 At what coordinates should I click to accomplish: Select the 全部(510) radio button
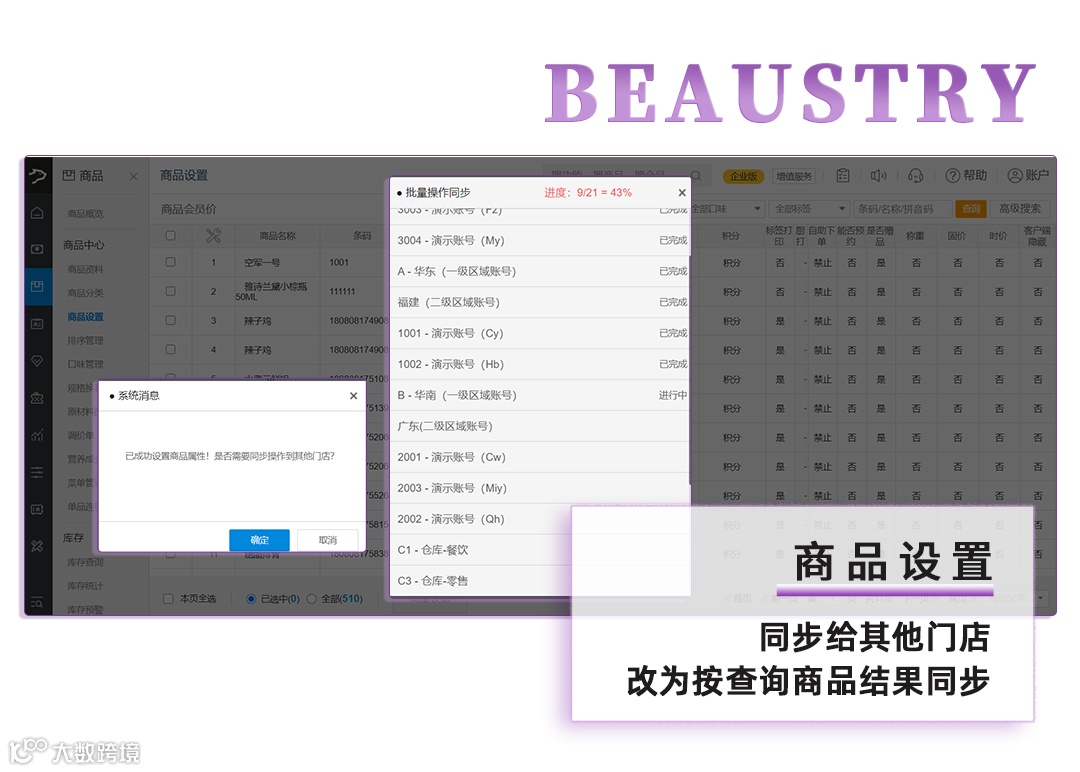(311, 598)
